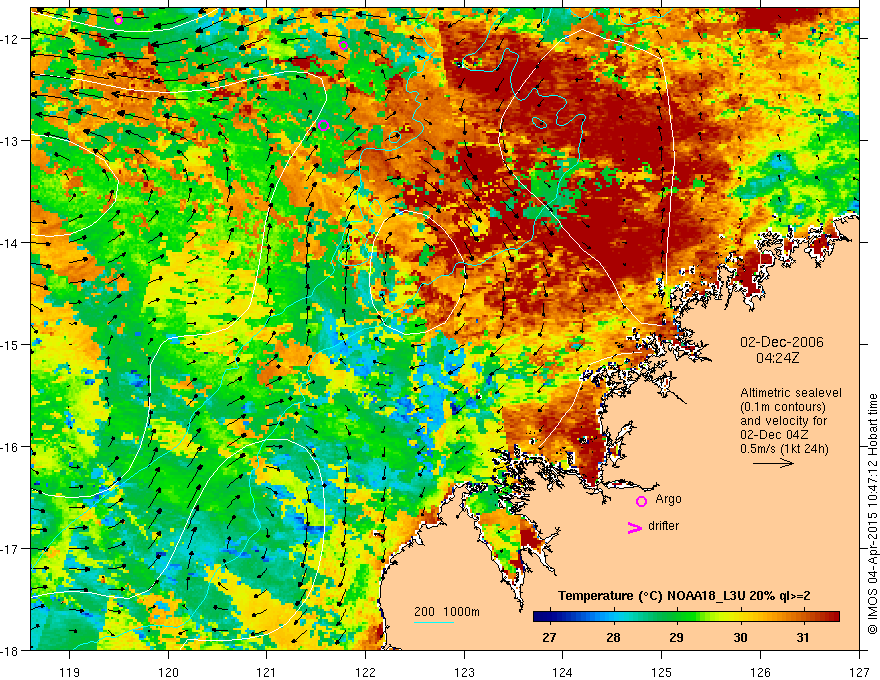Click the longitude axis label 125
Viewport: 880px width, 680px height.
click(x=662, y=672)
